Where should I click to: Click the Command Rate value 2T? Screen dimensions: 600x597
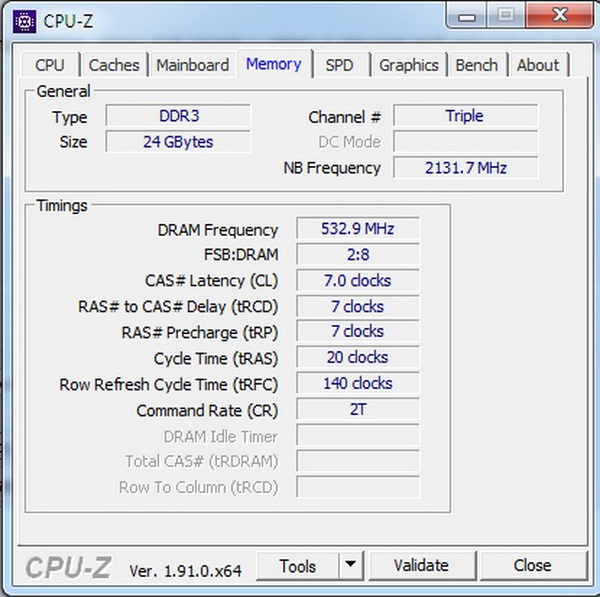(358, 409)
